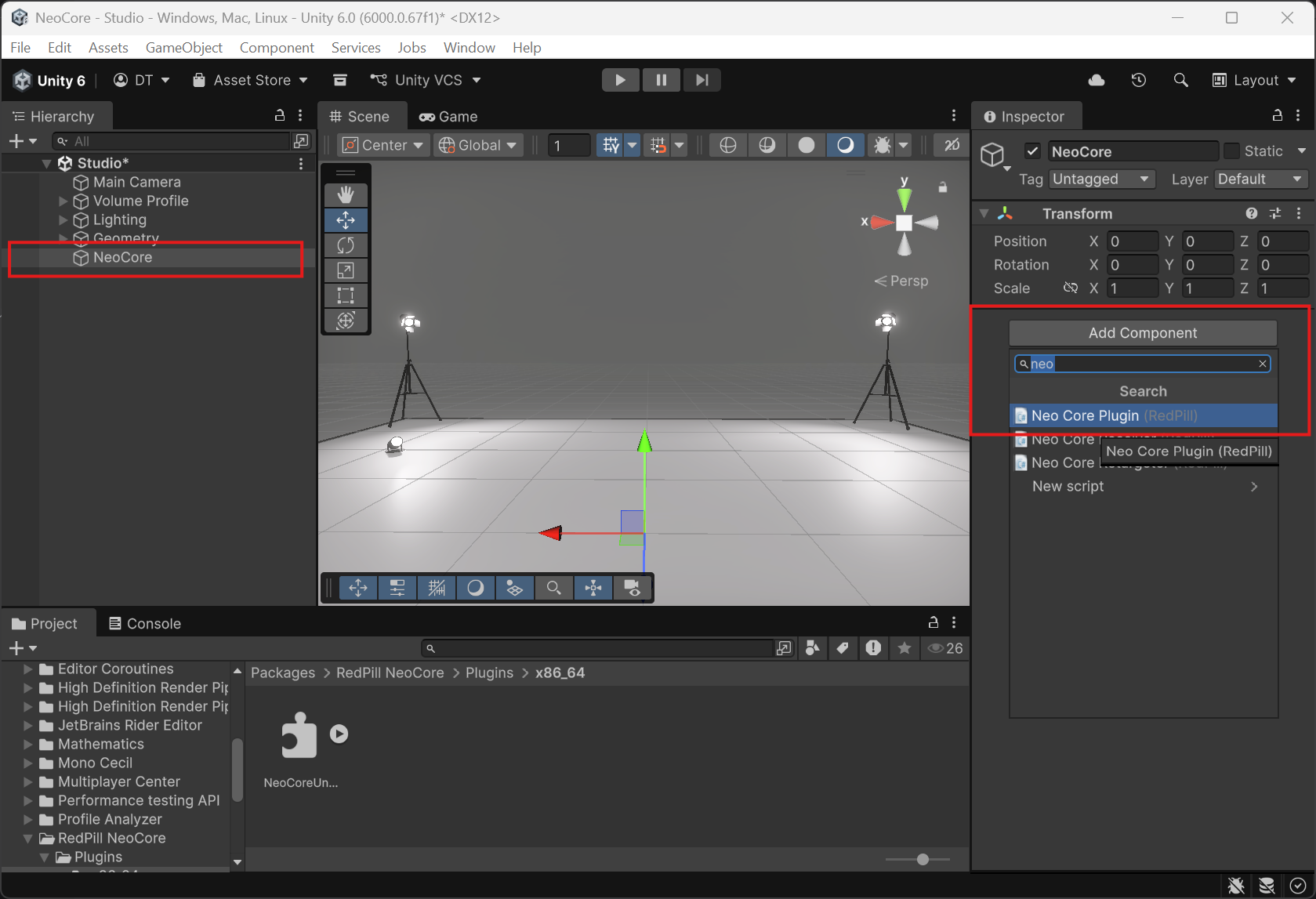Adjust the Project icon size slider
The image size is (1316, 899).
[x=923, y=860]
